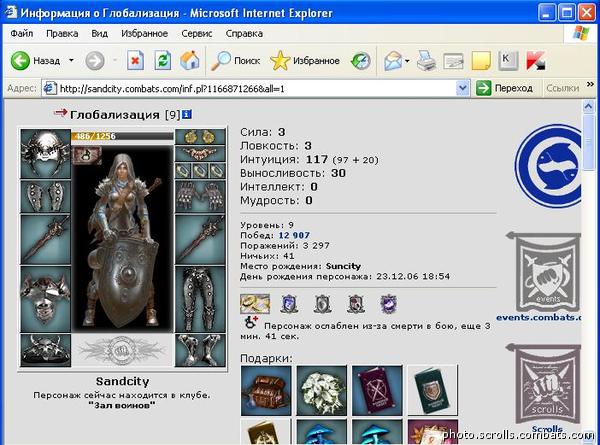Click the earrings equipment slot
The height and width of the screenshot is (445, 600).
[x=200, y=137]
